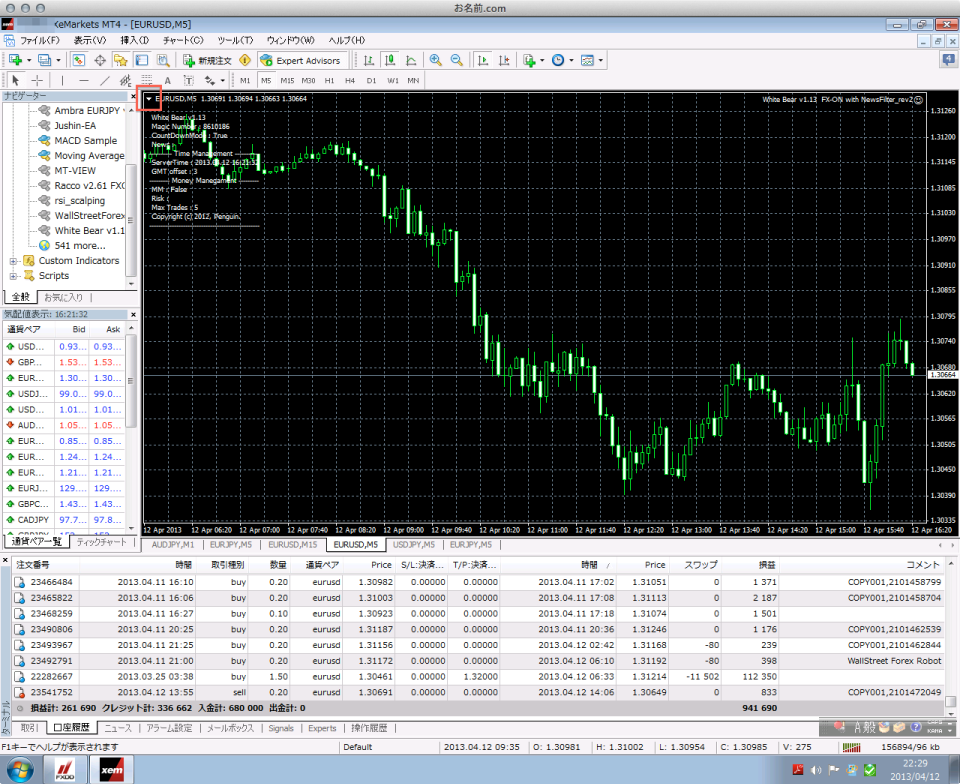
Task: Select the vertical line drawing tool
Action: click(62, 80)
